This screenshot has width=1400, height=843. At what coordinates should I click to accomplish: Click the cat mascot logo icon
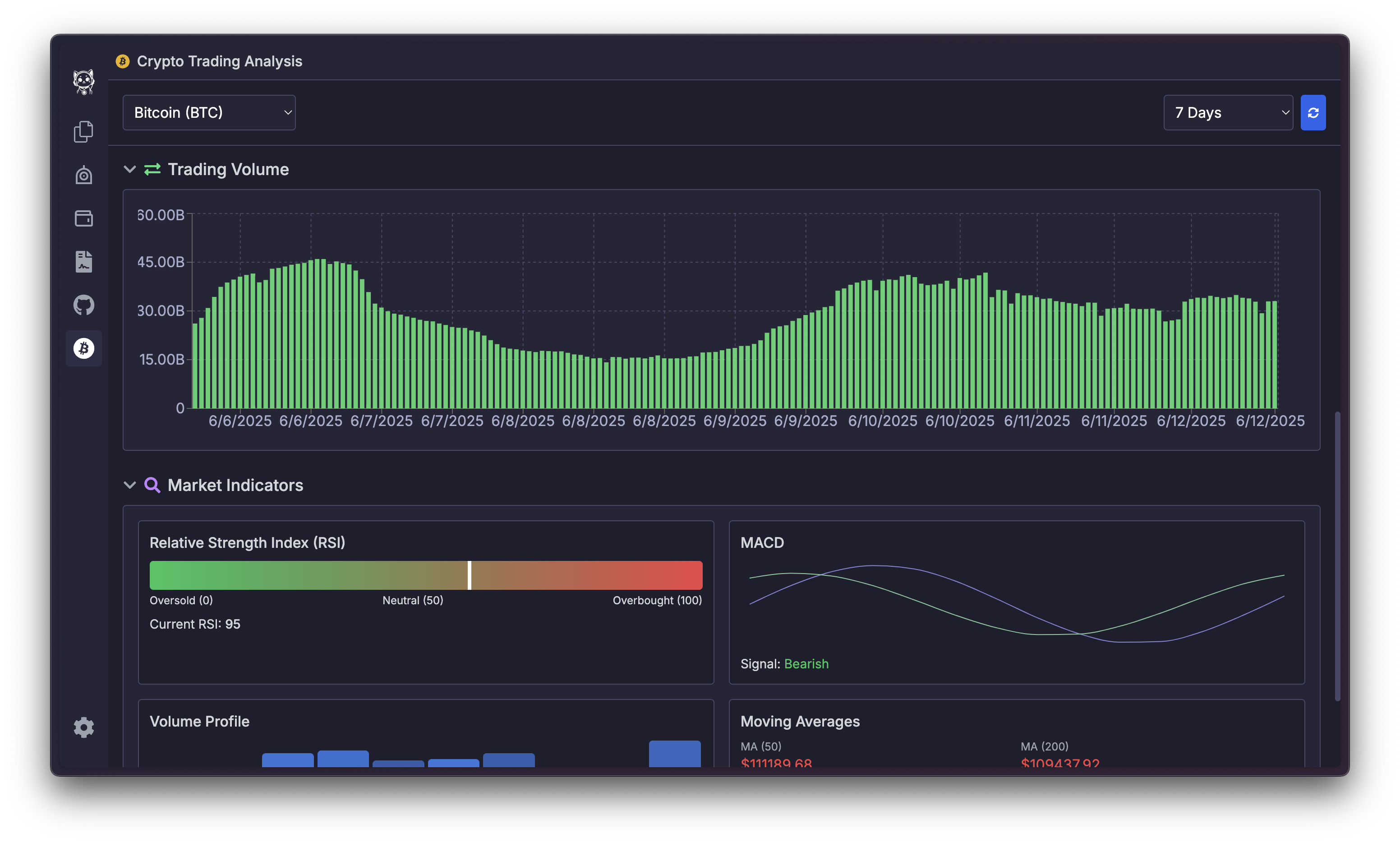click(83, 82)
